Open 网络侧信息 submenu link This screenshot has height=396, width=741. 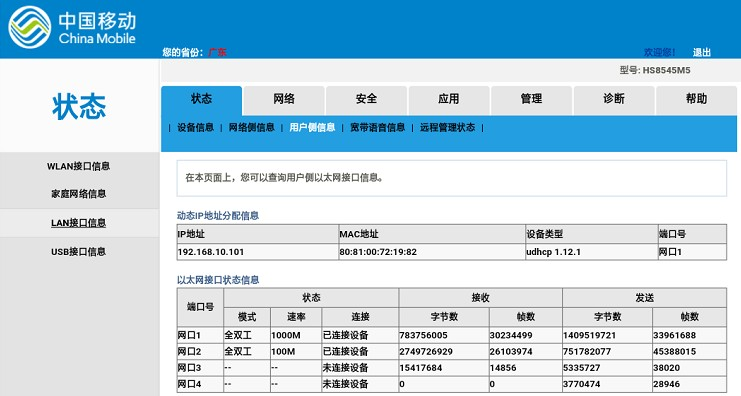click(251, 128)
